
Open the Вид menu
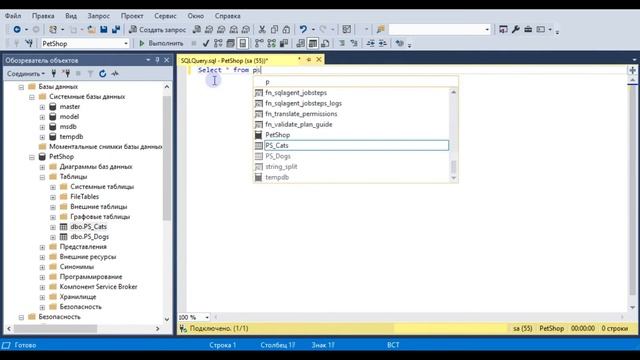(x=71, y=16)
